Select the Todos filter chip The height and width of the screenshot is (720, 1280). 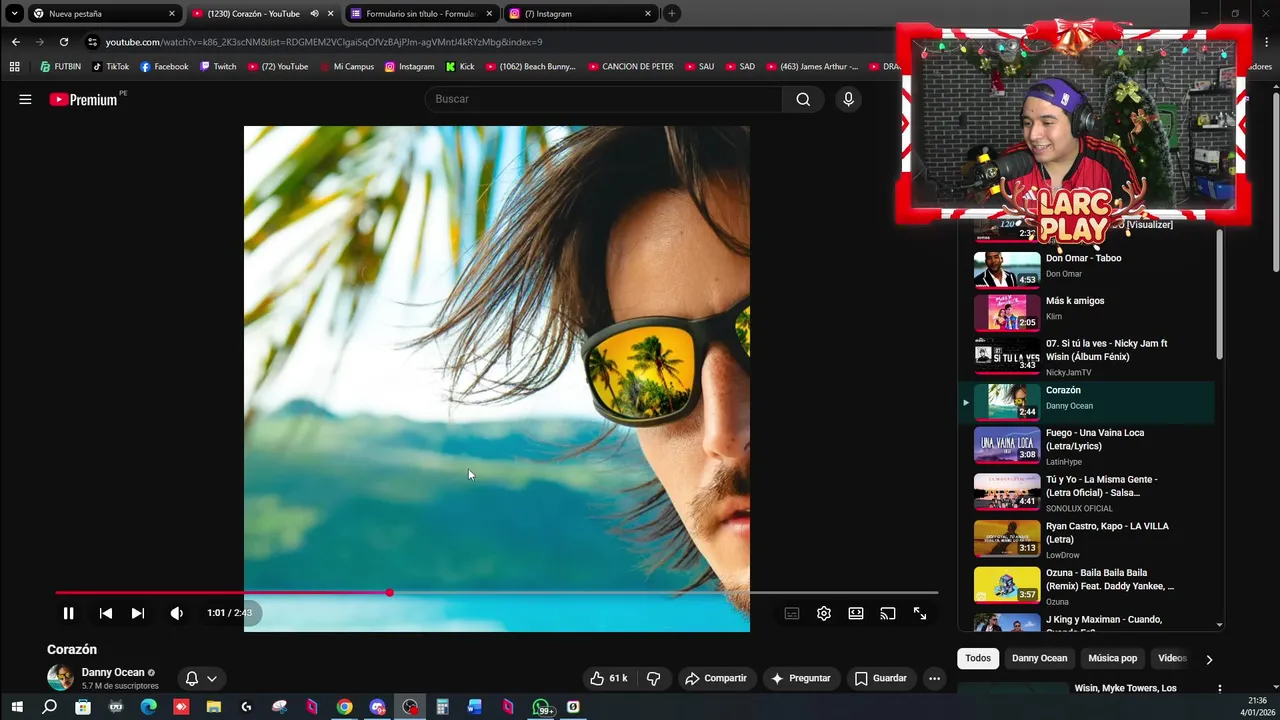(x=978, y=658)
